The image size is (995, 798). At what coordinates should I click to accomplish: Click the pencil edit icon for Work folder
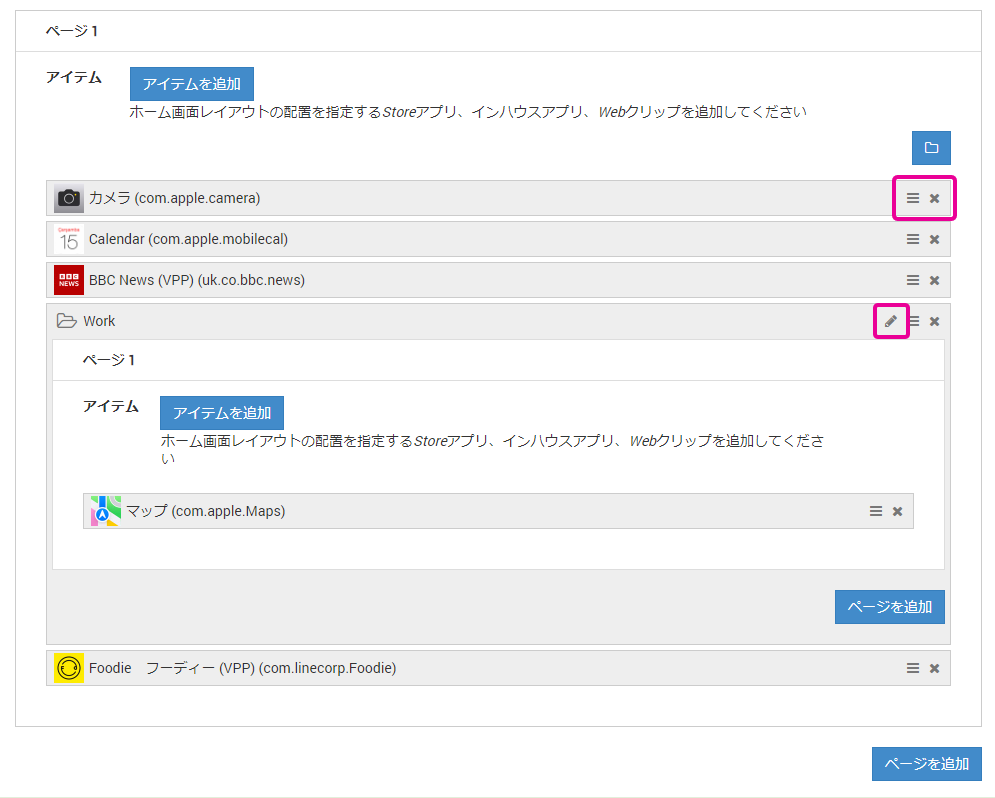(891, 321)
